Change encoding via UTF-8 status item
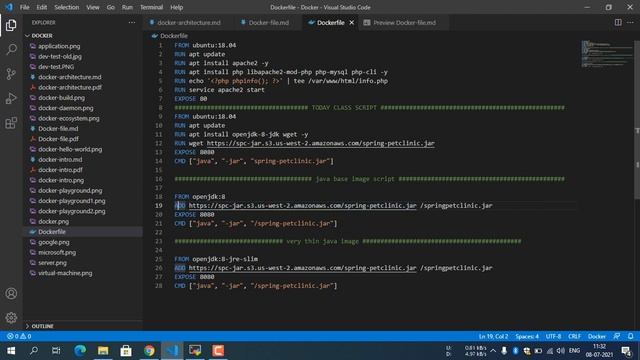 click(x=553, y=336)
